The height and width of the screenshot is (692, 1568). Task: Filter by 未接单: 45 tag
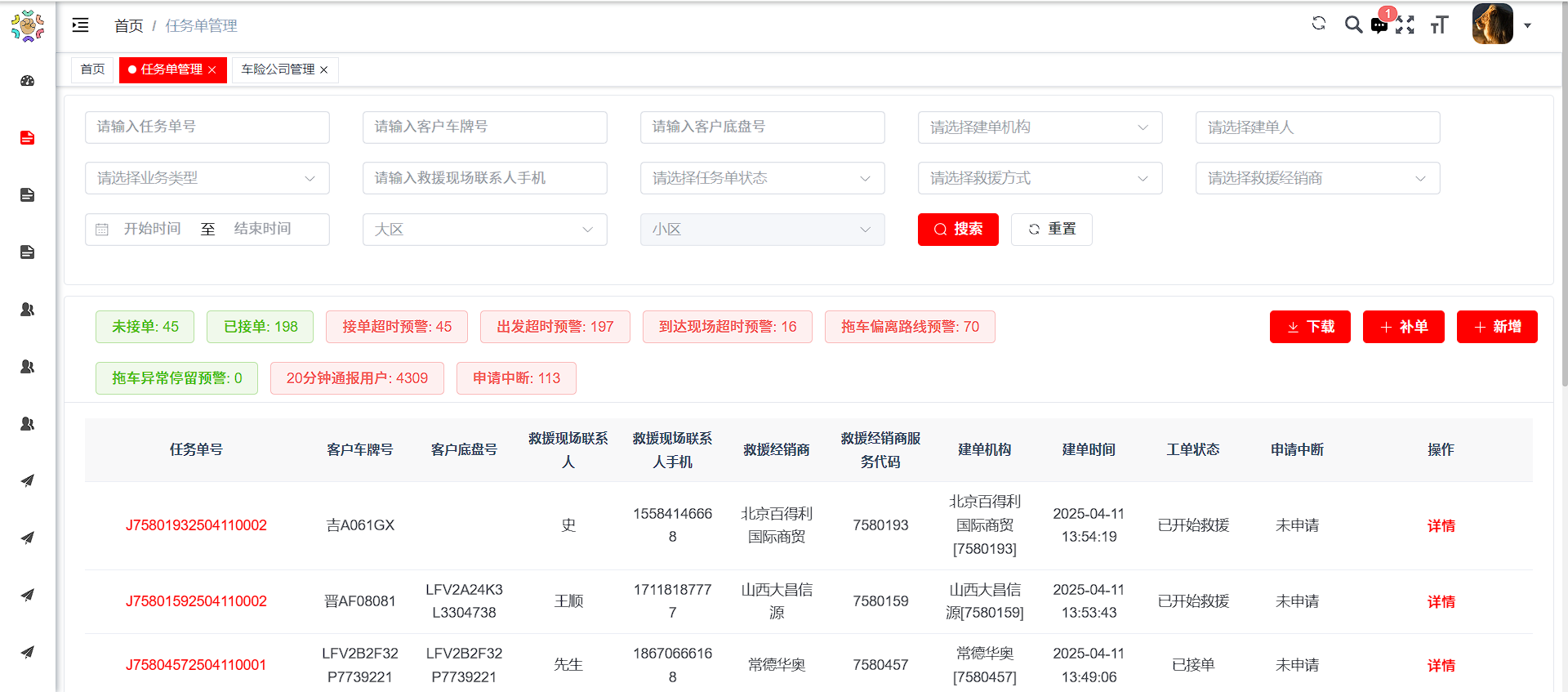click(145, 327)
